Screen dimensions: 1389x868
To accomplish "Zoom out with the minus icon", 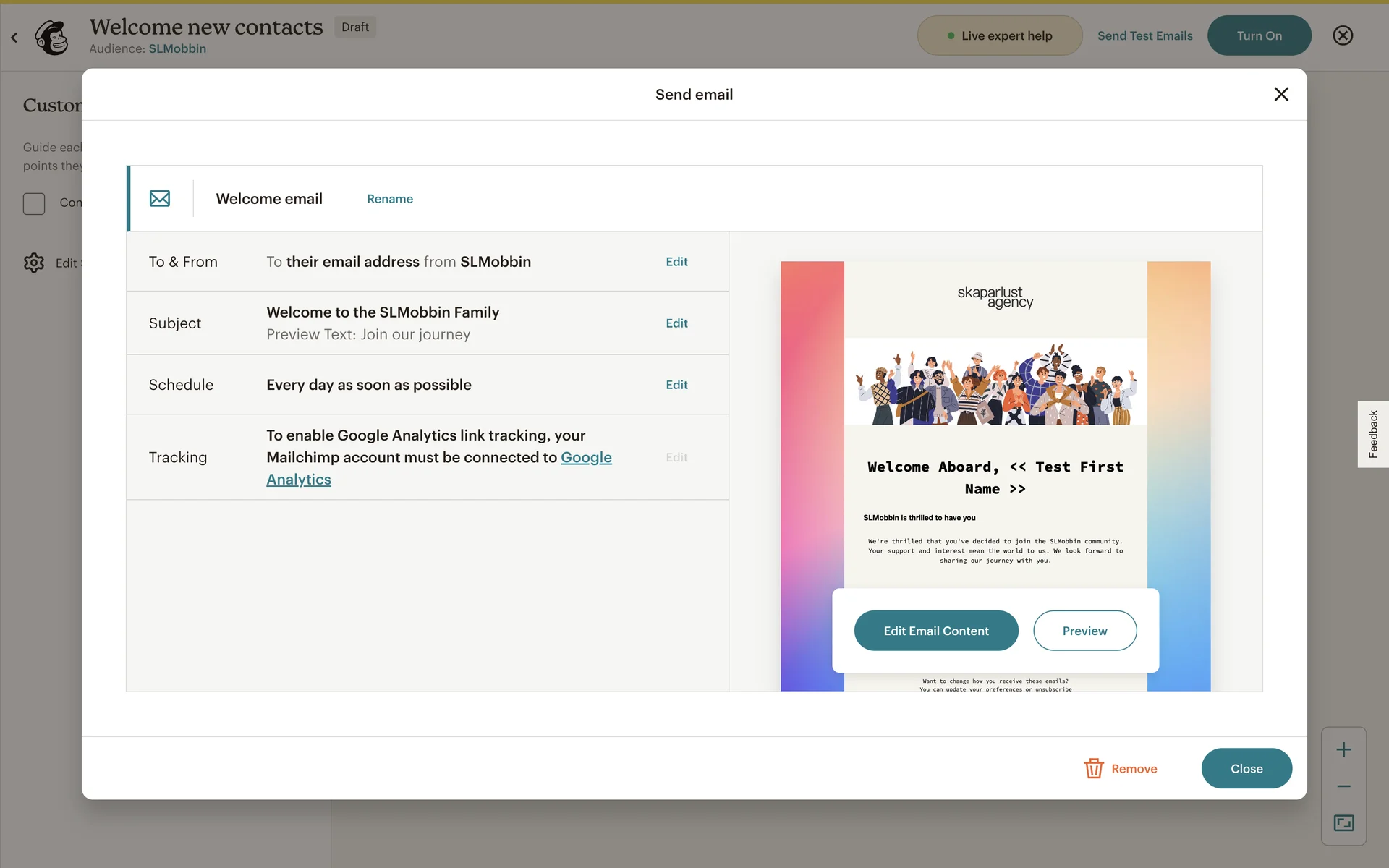I will pos(1343,786).
